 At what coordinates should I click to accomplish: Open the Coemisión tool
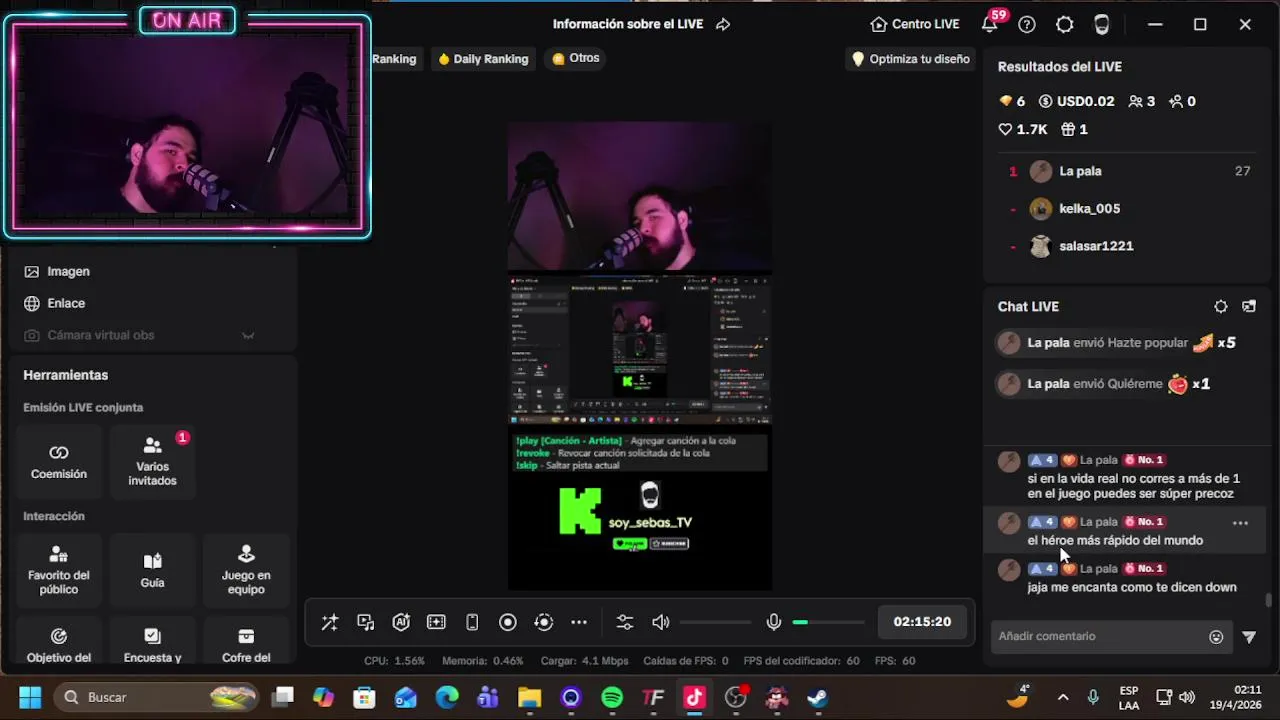click(59, 462)
